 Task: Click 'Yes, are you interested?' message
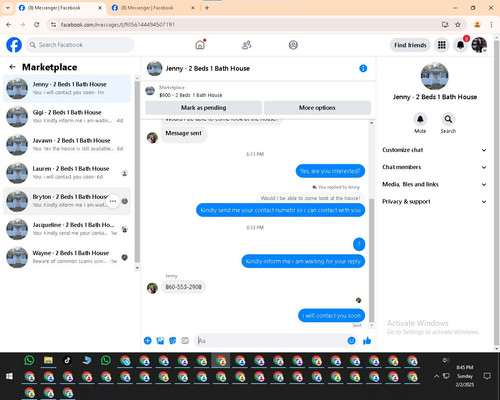330,171
